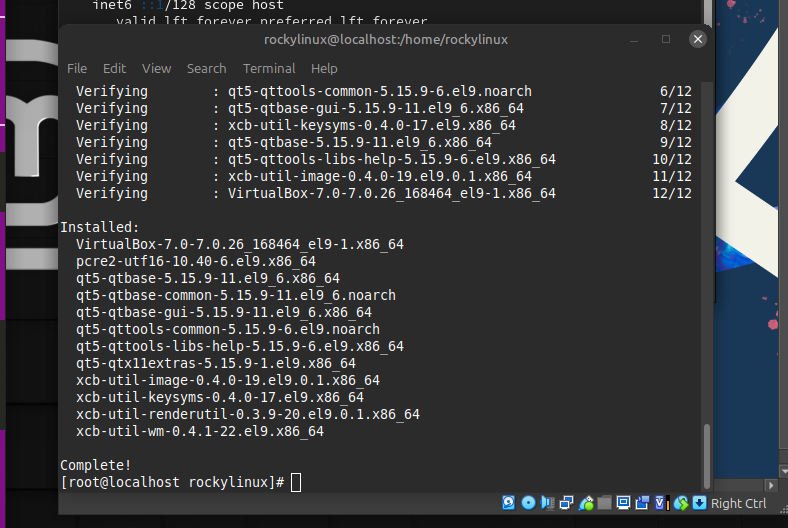The width and height of the screenshot is (788, 528).
Task: Open the Edit menu
Action: pyautogui.click(x=114, y=68)
